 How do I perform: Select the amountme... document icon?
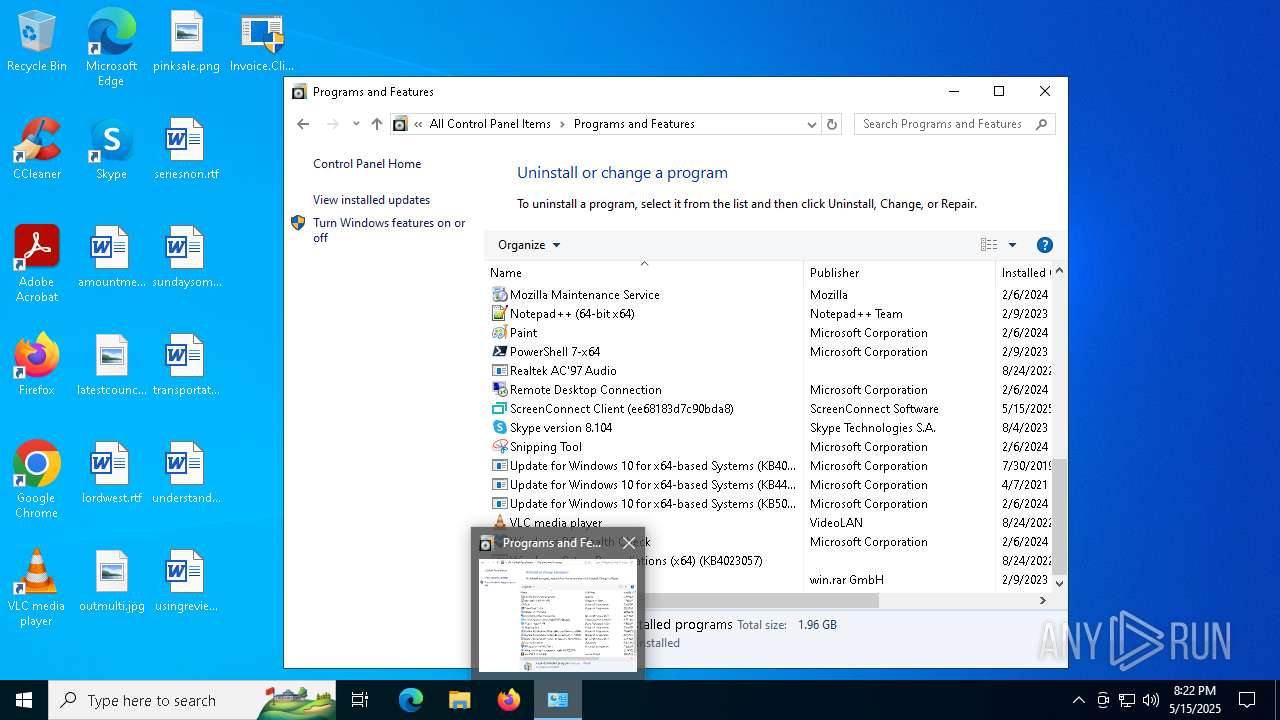pyautogui.click(x=111, y=258)
